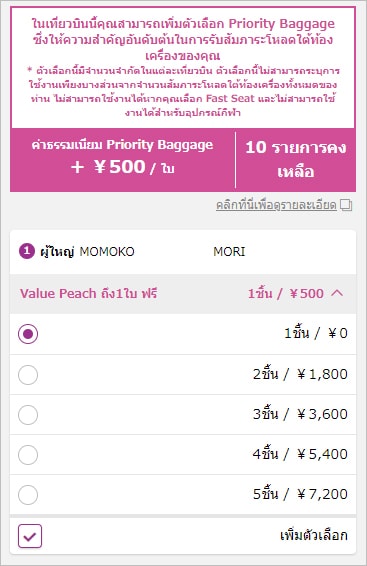This screenshot has width=367, height=566.
Task: Click the external link icon beside details link
Action: 346,205
